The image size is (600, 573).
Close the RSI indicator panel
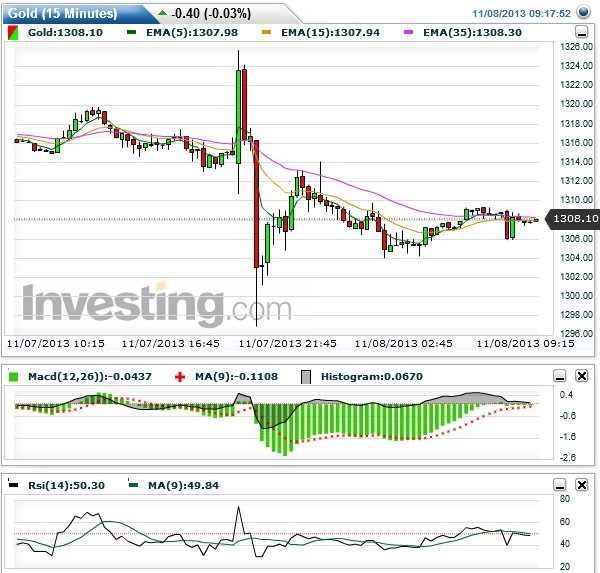pos(582,485)
